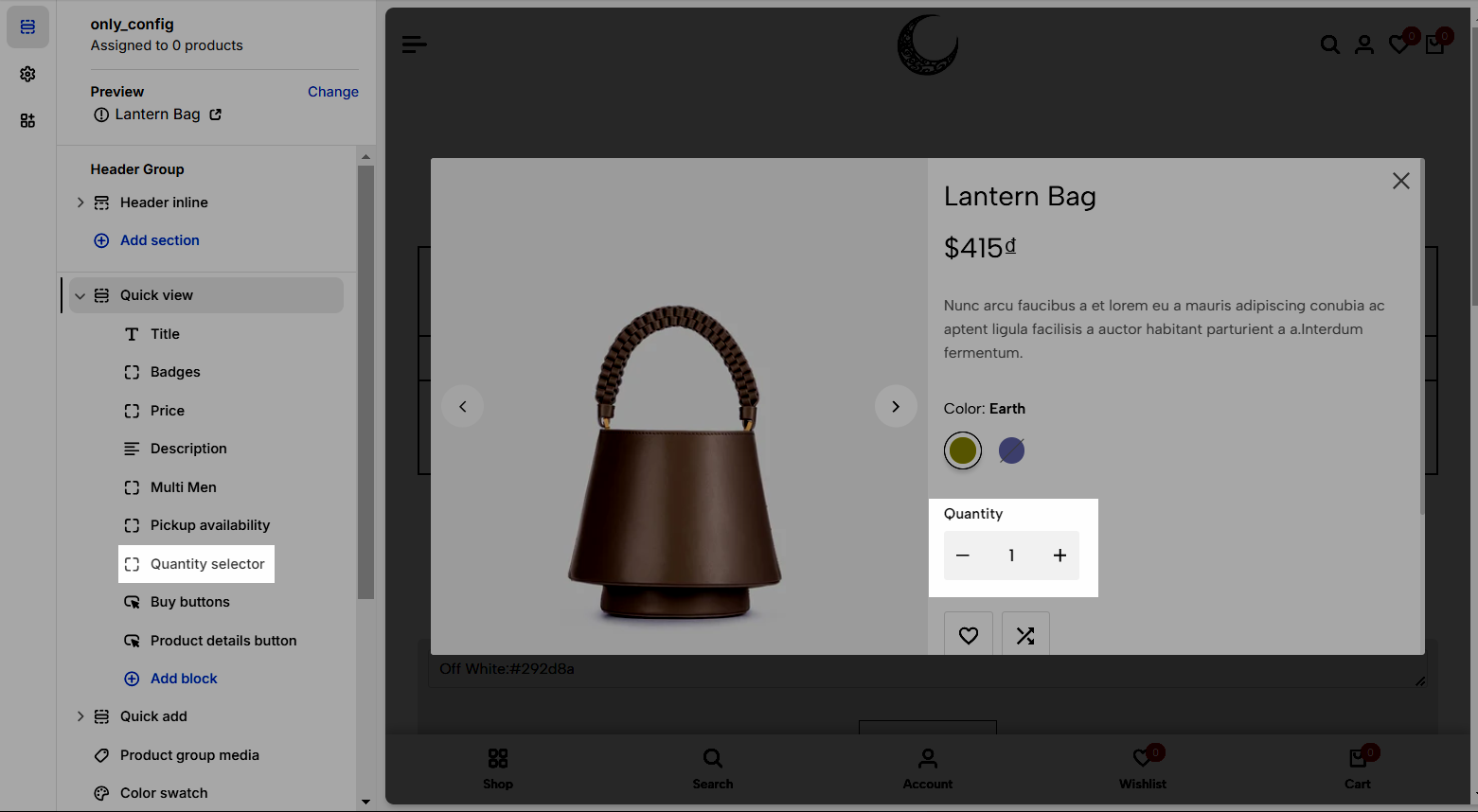Click the crescent moon store logo

click(927, 44)
